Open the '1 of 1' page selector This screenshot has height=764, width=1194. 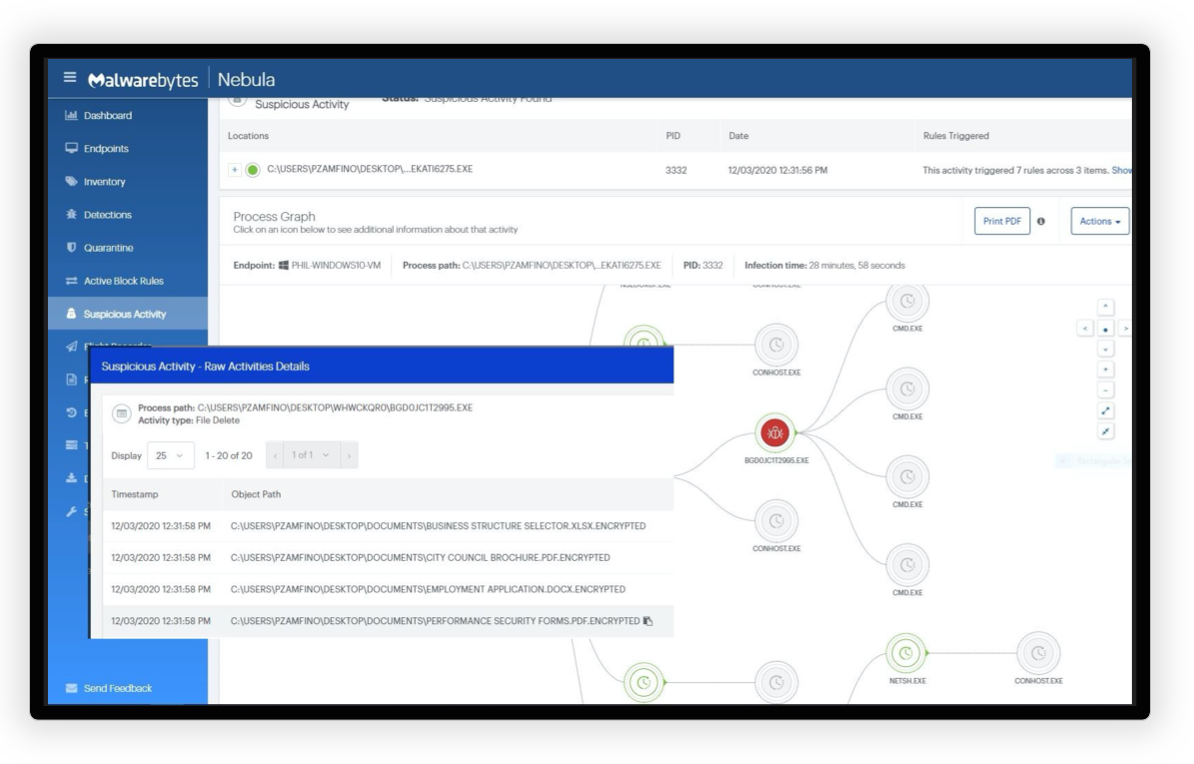coord(311,456)
